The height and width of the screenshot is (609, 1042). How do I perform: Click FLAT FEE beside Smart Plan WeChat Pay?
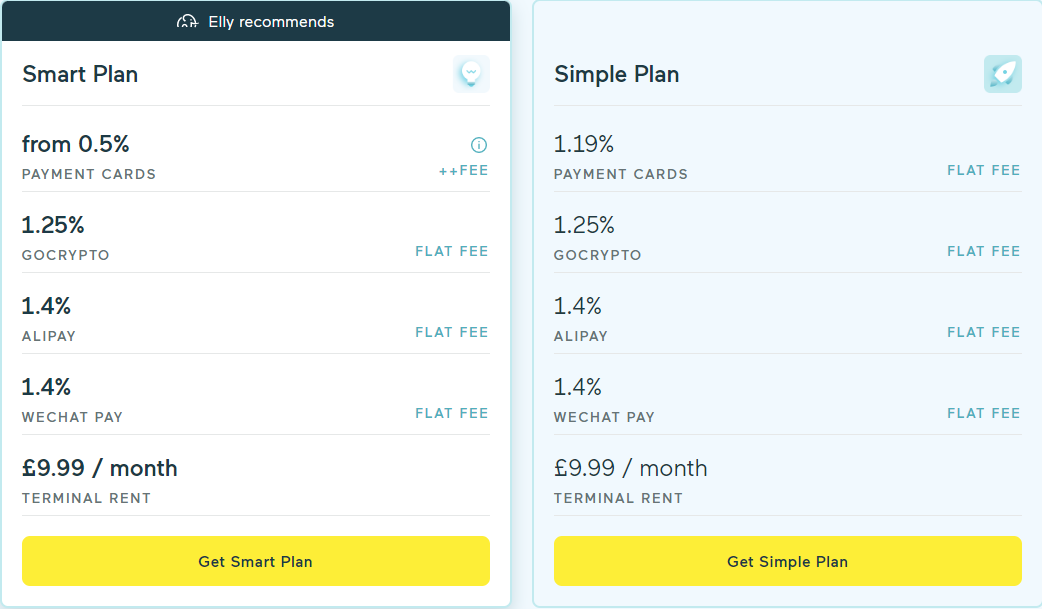pos(452,413)
